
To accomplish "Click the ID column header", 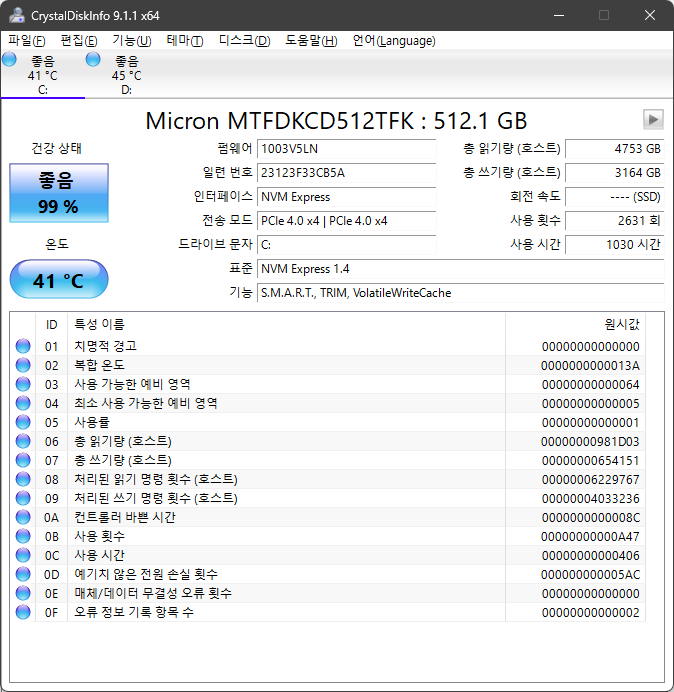I will [x=52, y=325].
